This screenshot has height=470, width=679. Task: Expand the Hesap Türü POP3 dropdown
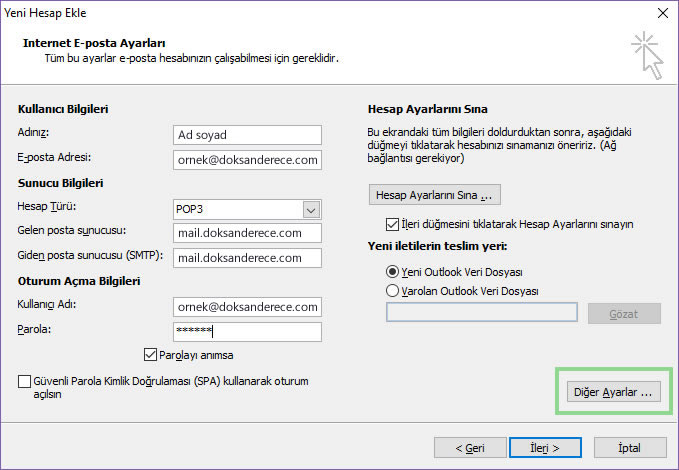[311, 210]
